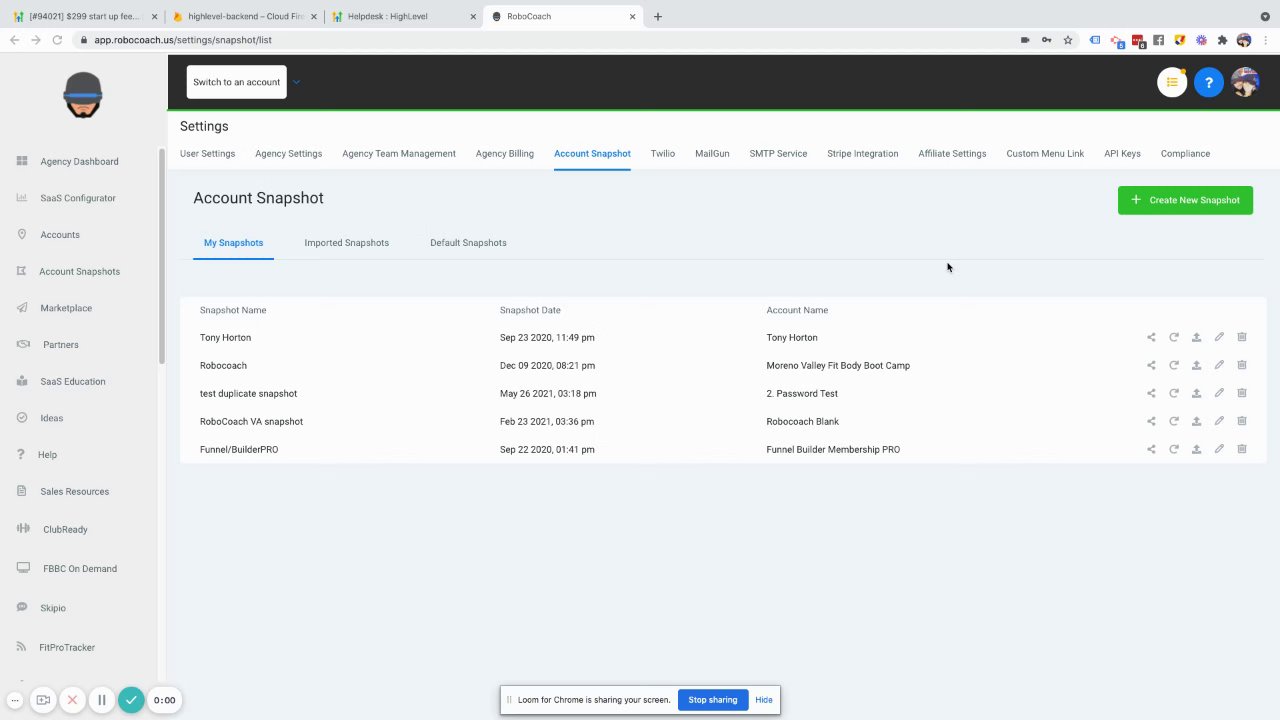Open the API Keys tab
Image resolution: width=1280 pixels, height=720 pixels.
(1122, 154)
